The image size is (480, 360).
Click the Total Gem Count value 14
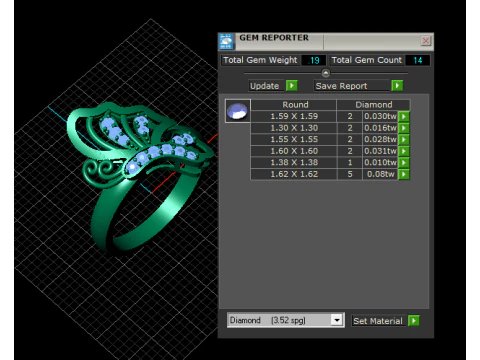click(417, 60)
